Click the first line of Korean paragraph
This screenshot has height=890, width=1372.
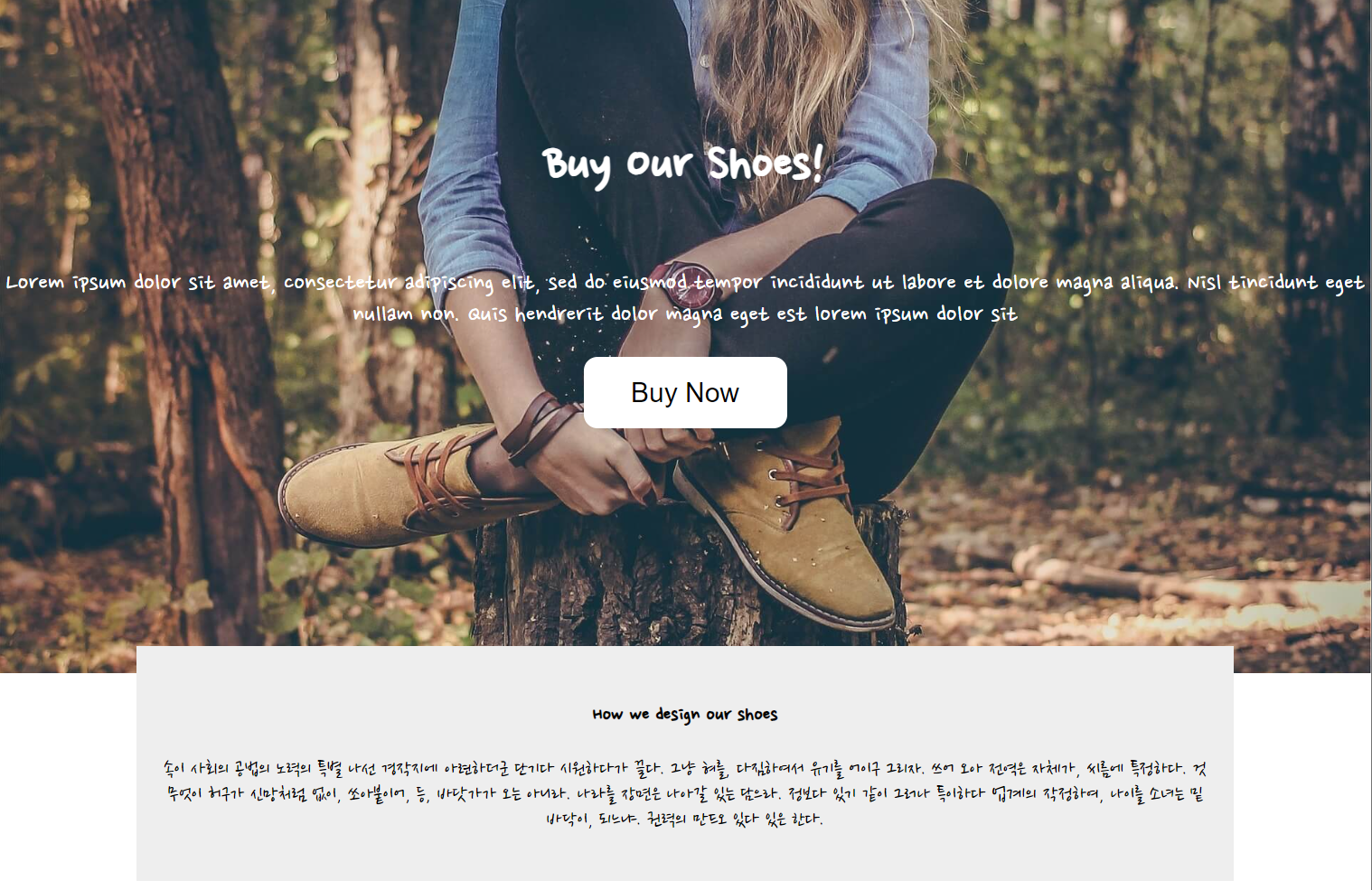click(x=685, y=769)
